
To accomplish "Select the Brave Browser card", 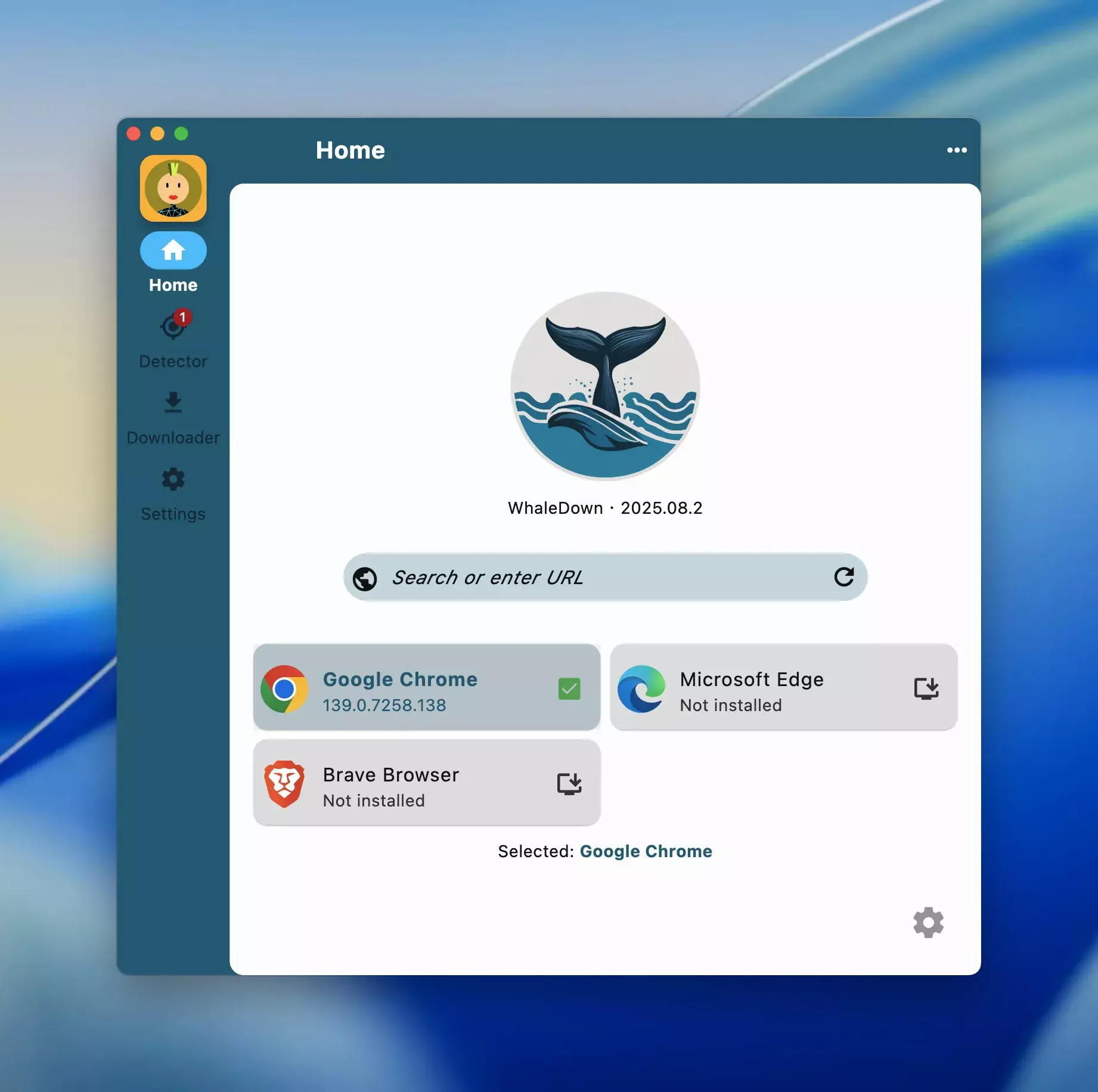I will tap(427, 782).
